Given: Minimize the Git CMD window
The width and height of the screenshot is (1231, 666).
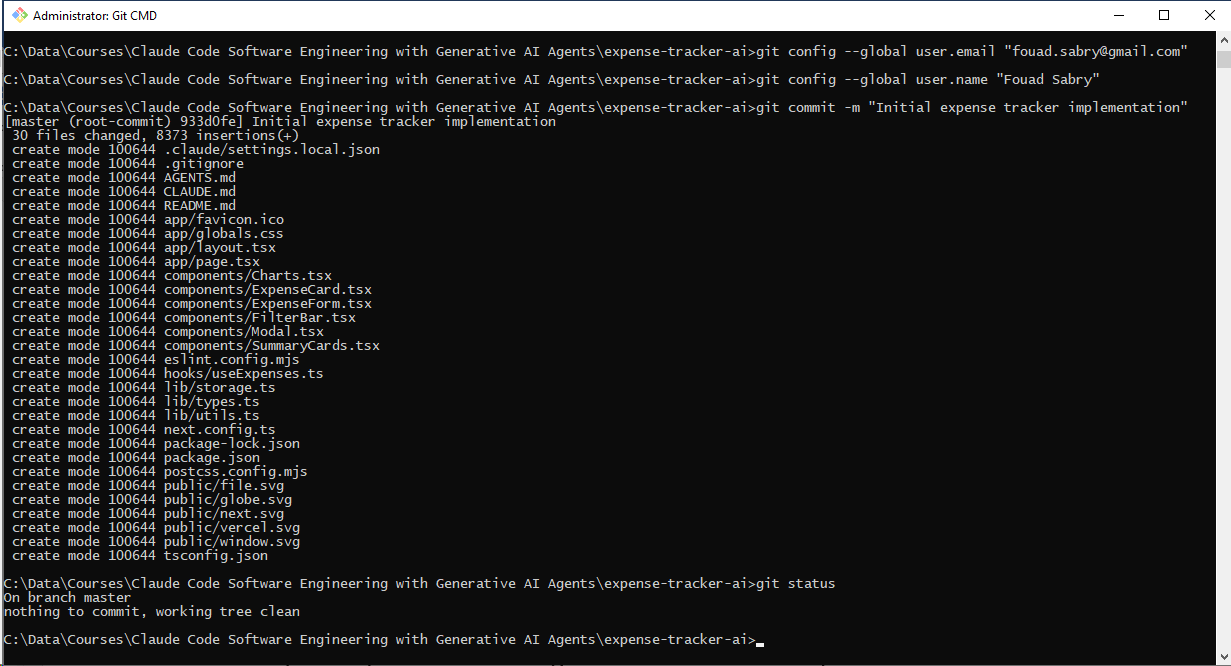Looking at the screenshot, I should click(1118, 15).
